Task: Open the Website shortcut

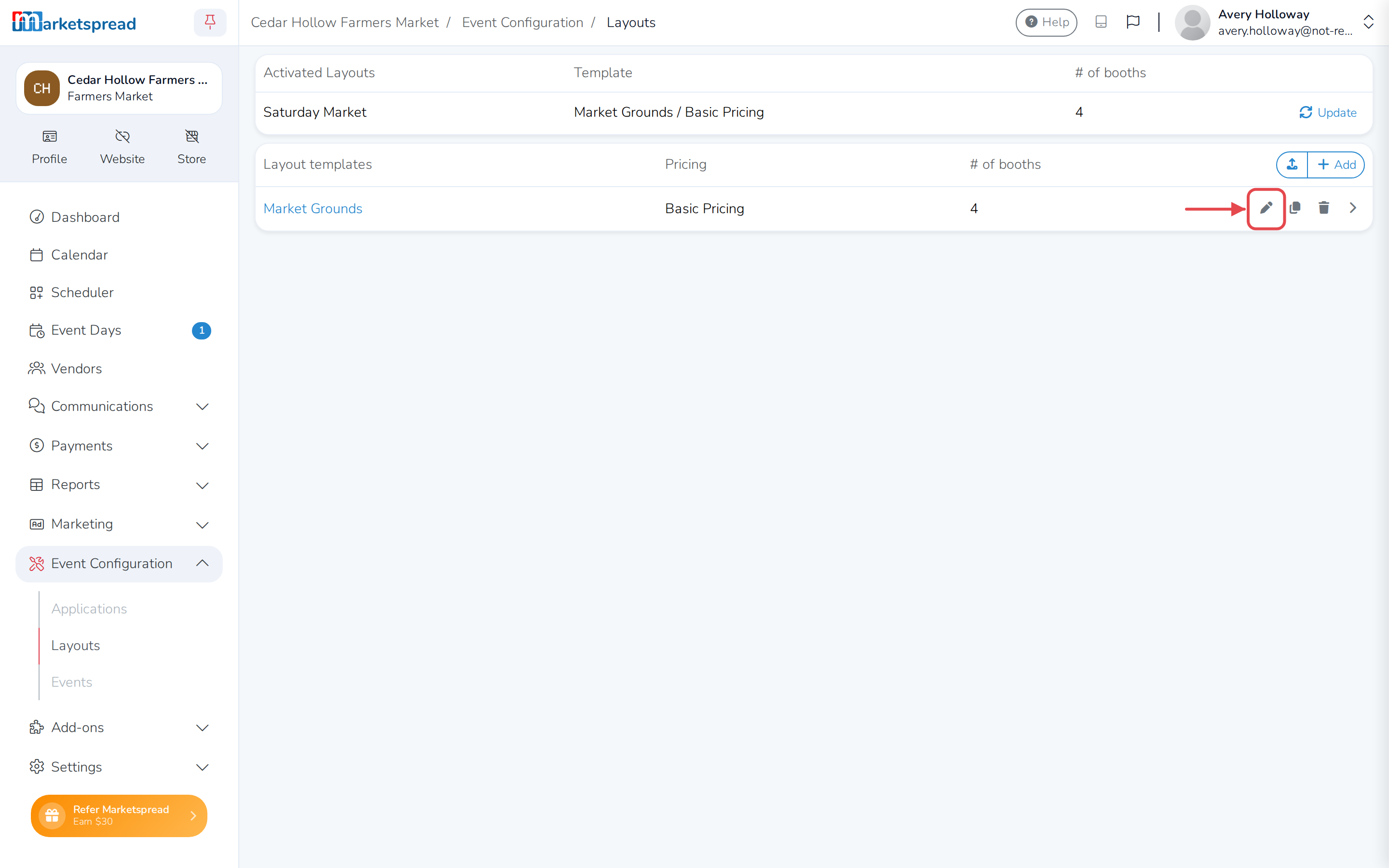Action: (x=122, y=148)
